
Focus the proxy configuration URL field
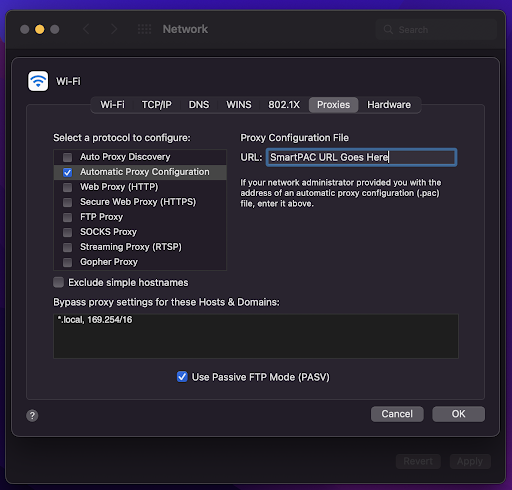[x=361, y=157]
